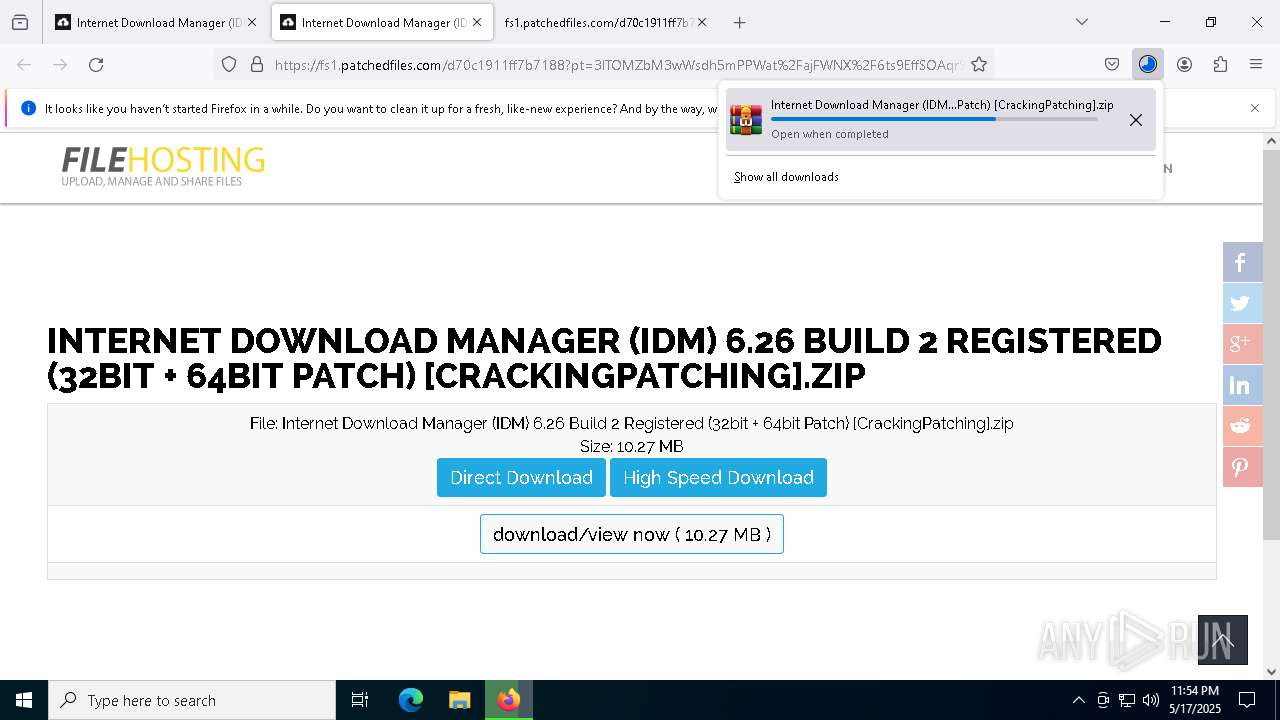The height and width of the screenshot is (720, 1280).
Task: Close the fs1.patchedfiles.com tab
Action: (x=702, y=22)
